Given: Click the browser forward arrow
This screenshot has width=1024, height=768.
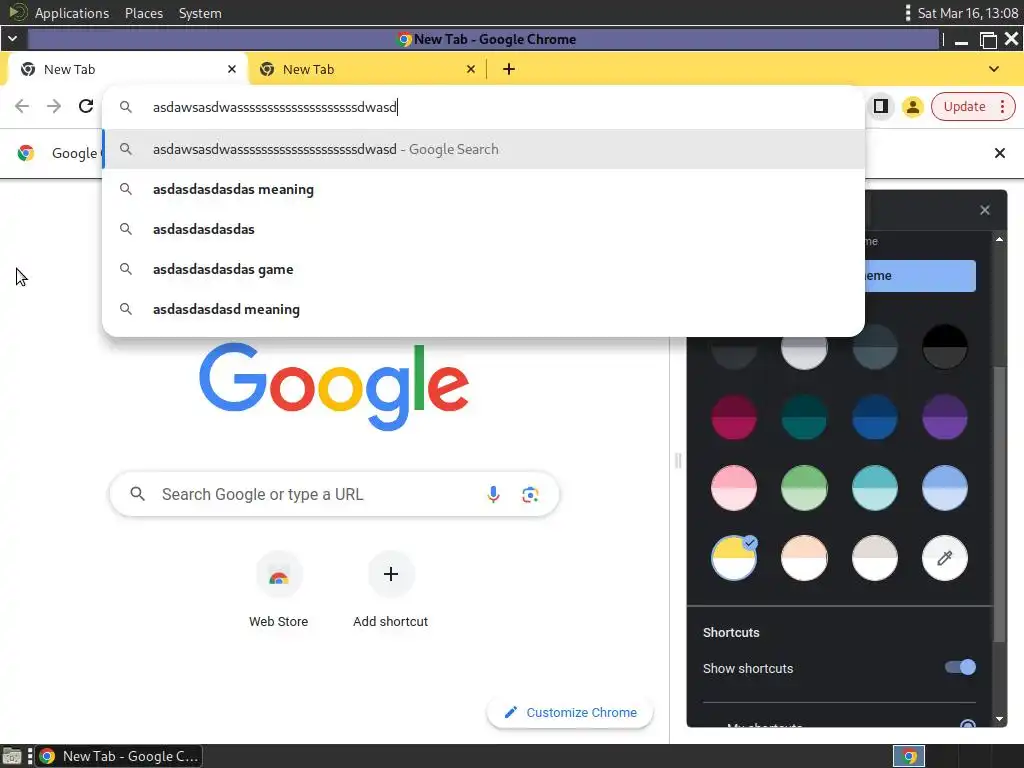Looking at the screenshot, I should pos(54,106).
